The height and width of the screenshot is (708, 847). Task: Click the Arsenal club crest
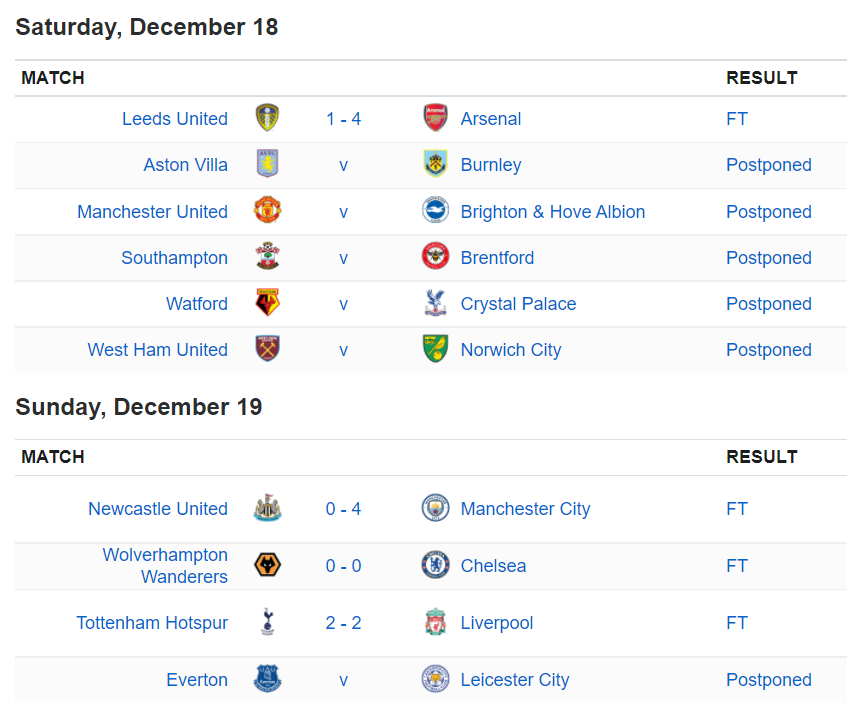[435, 118]
